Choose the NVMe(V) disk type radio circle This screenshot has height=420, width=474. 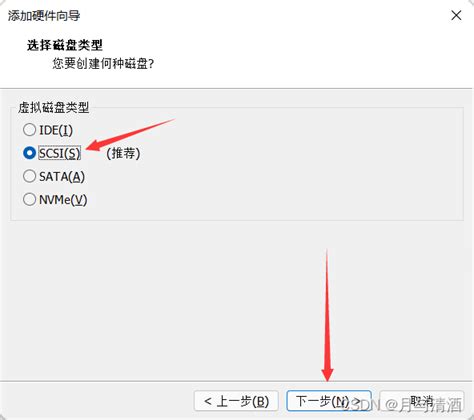point(29,199)
